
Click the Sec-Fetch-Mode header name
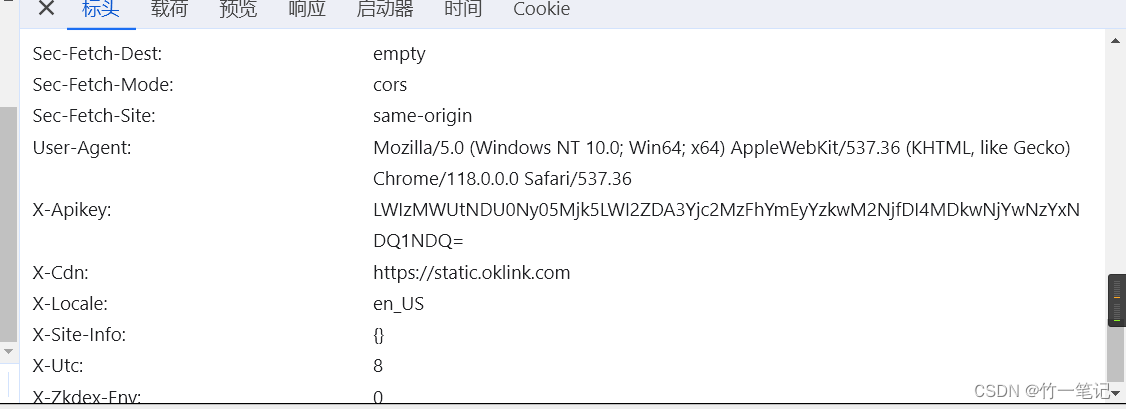(103, 85)
